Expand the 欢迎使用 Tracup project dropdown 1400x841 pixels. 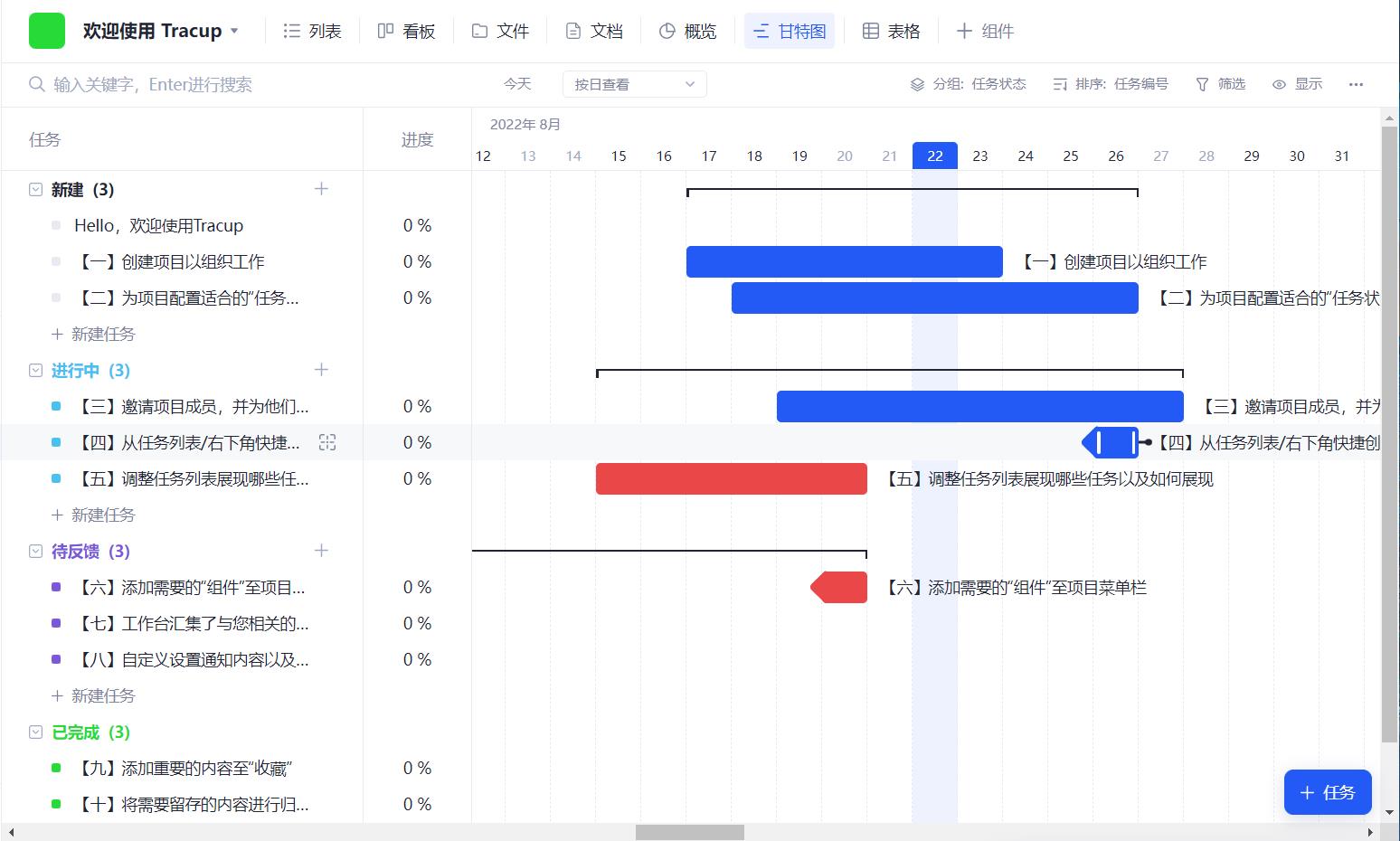coord(234,31)
